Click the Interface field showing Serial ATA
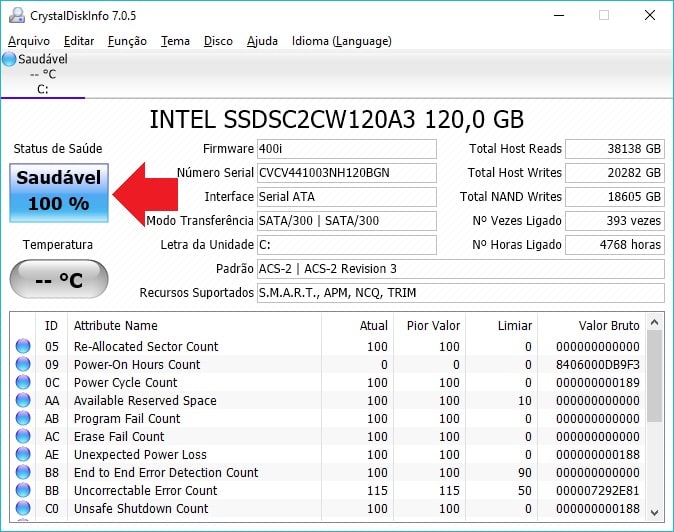674x532 pixels. [347, 197]
